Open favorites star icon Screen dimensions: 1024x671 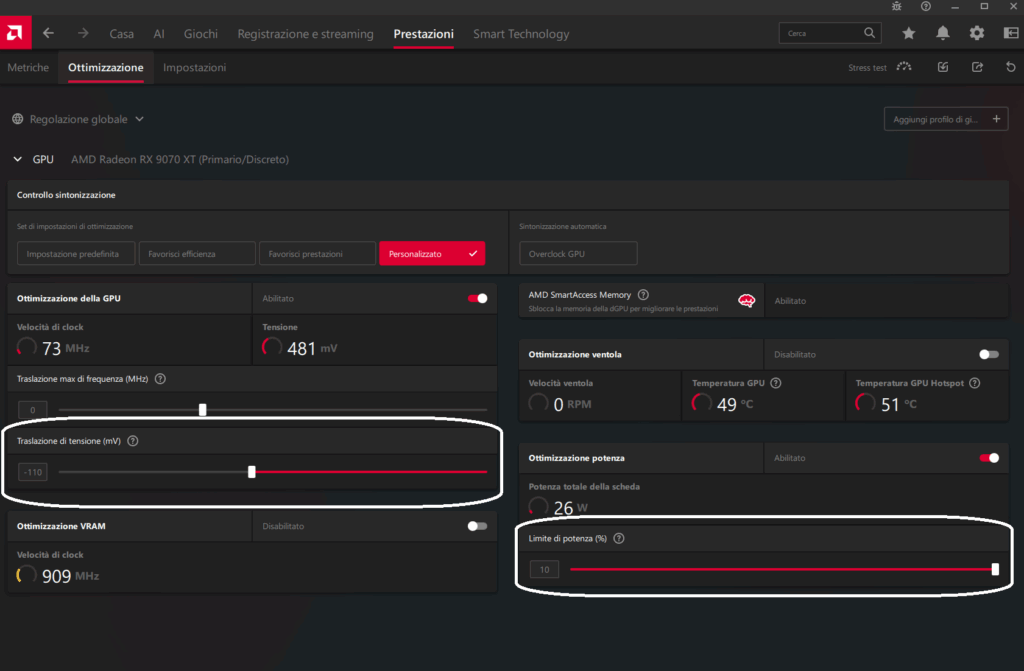pos(908,33)
